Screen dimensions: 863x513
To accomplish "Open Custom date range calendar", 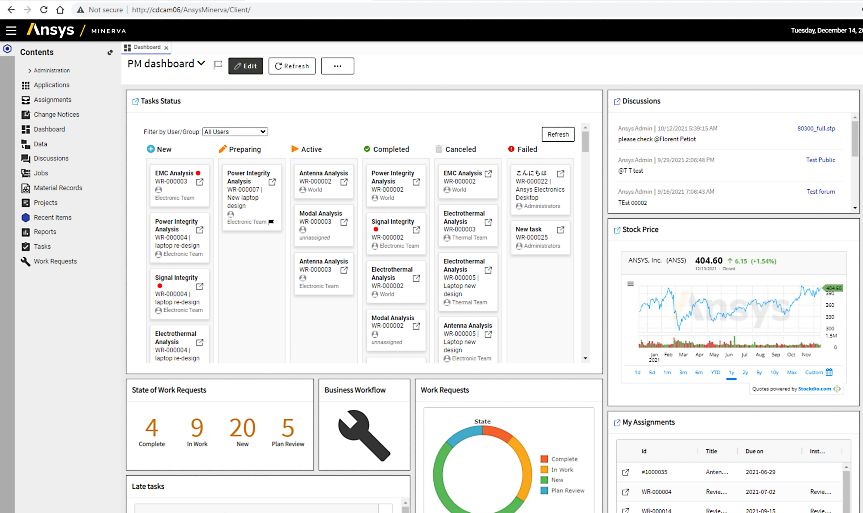I will coord(829,372).
